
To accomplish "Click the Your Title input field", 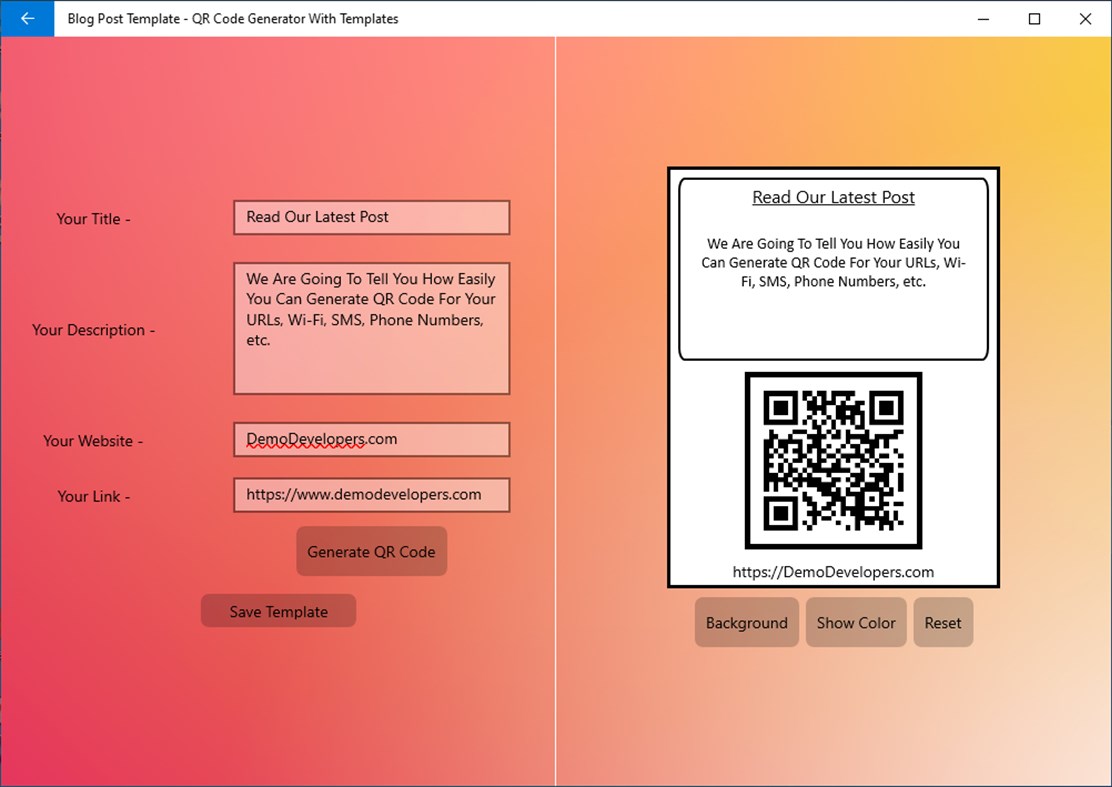I will pyautogui.click(x=372, y=218).
